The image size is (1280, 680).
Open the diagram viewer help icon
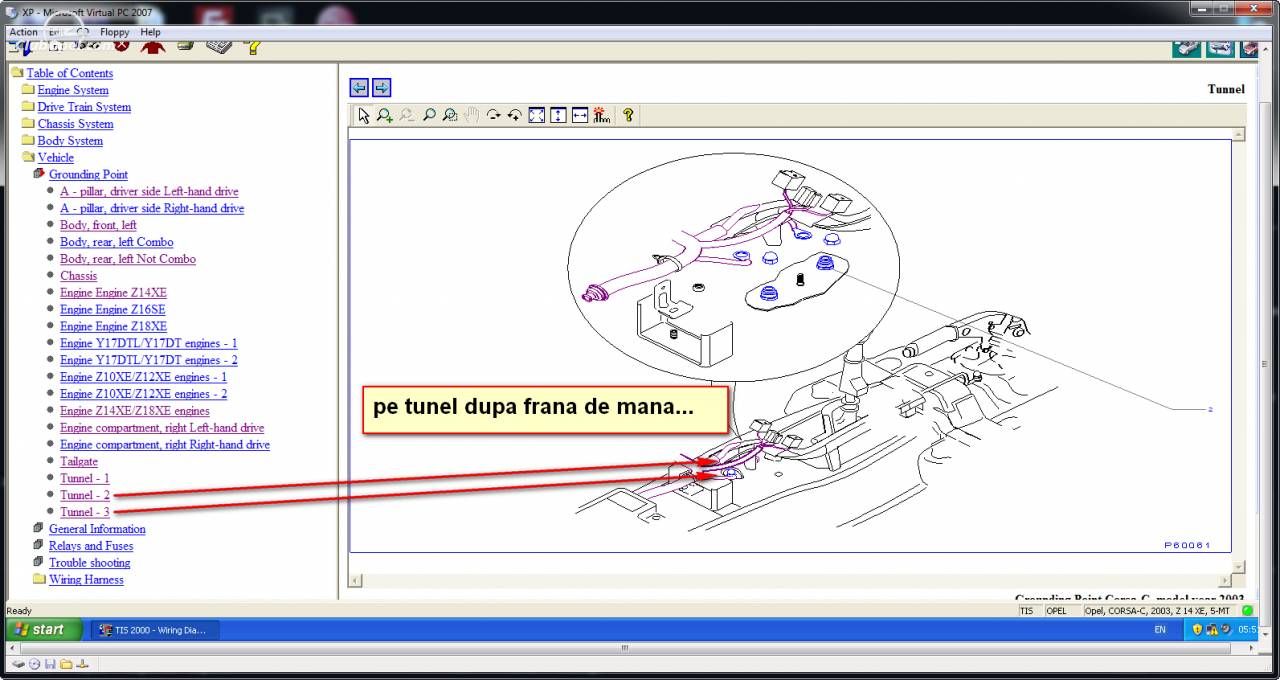click(628, 115)
